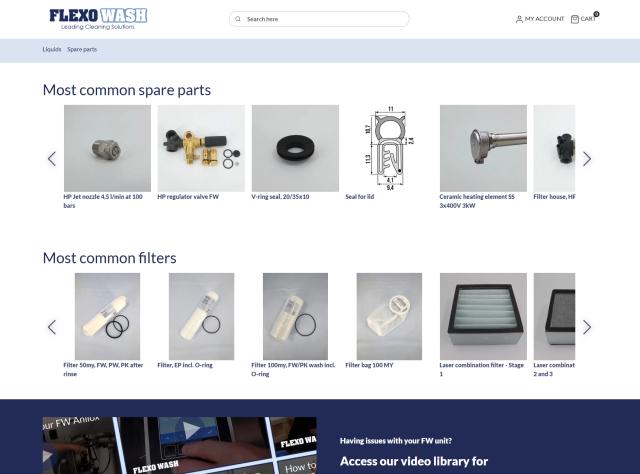The width and height of the screenshot is (640, 474).
Task: Open Laser combination Stage 2 and 3 image
Action: [x=554, y=316]
